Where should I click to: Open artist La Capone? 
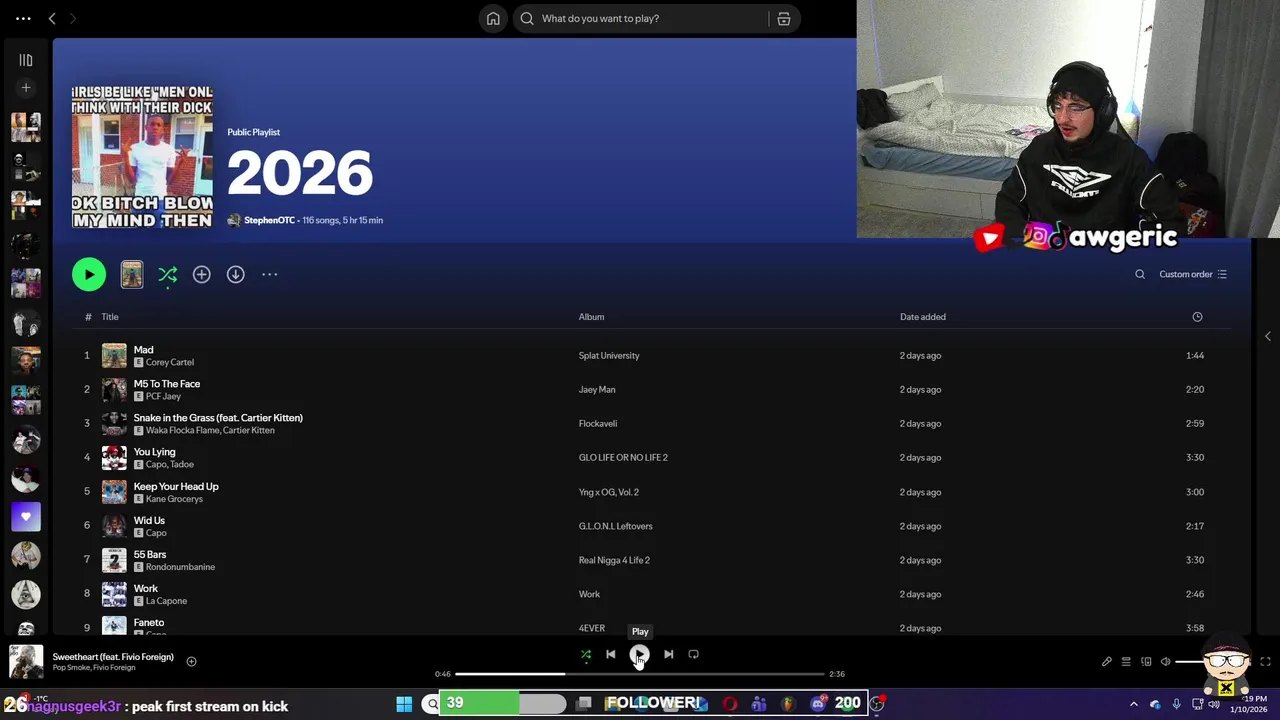[x=166, y=601]
